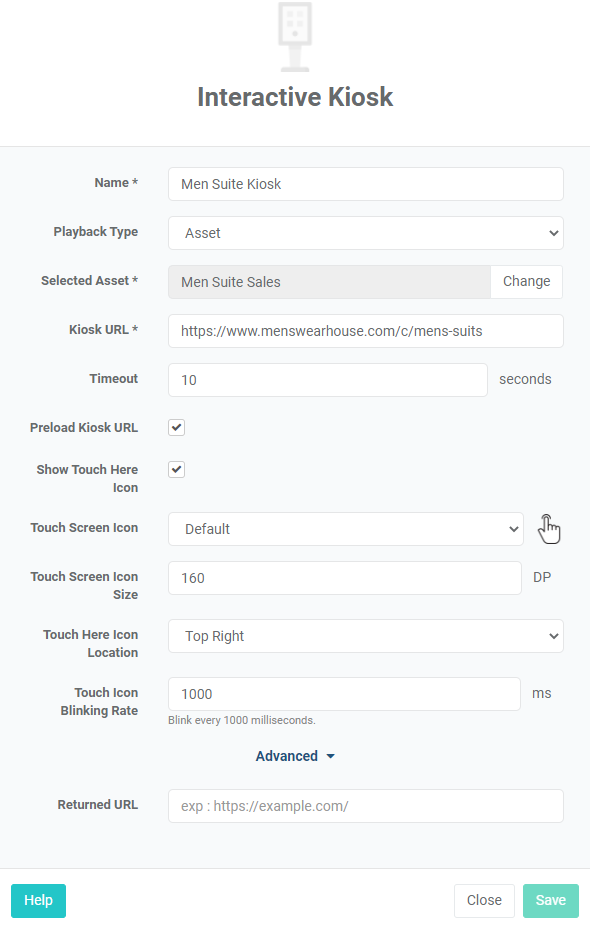Image resolution: width=590 pixels, height=933 pixels.
Task: Open the Touch Here Icon Location dropdown
Action: (366, 636)
